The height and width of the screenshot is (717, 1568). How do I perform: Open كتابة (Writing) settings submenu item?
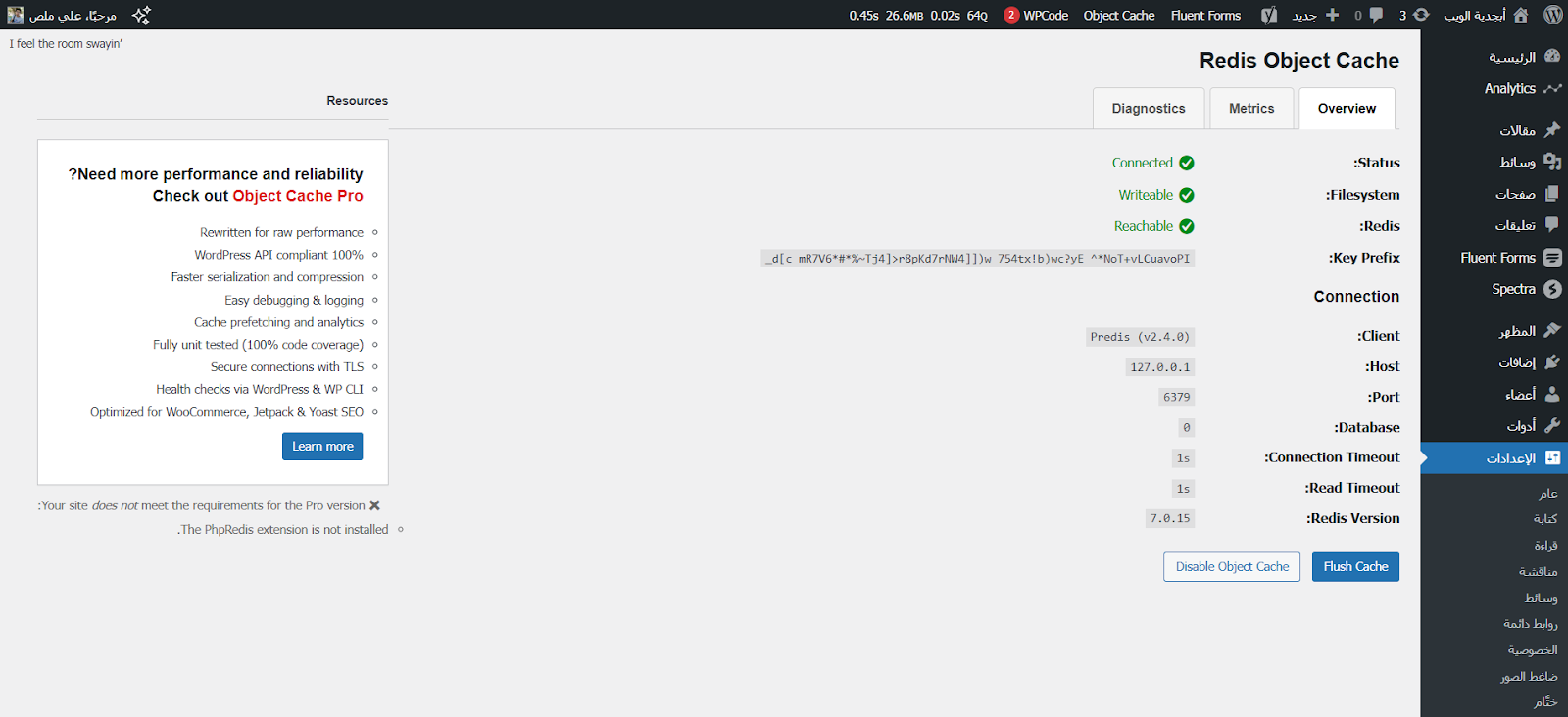pyautogui.click(x=1545, y=519)
